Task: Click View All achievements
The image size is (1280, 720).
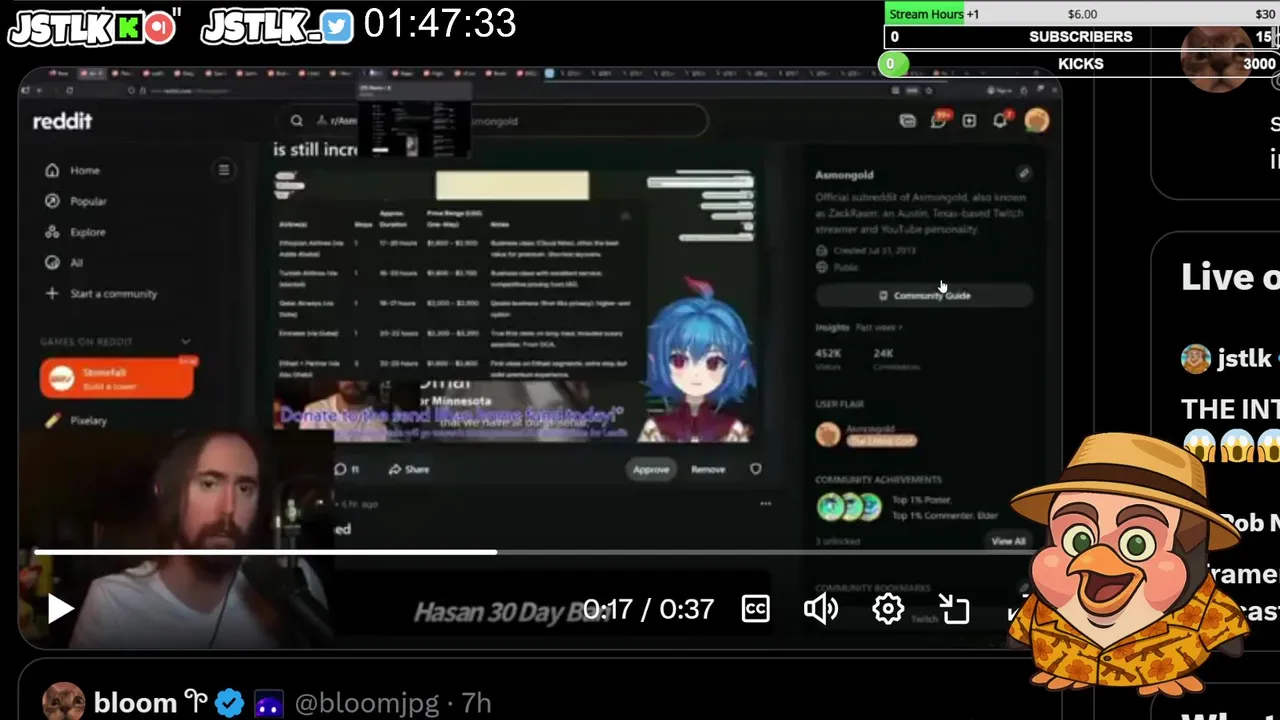Action: [x=1008, y=541]
